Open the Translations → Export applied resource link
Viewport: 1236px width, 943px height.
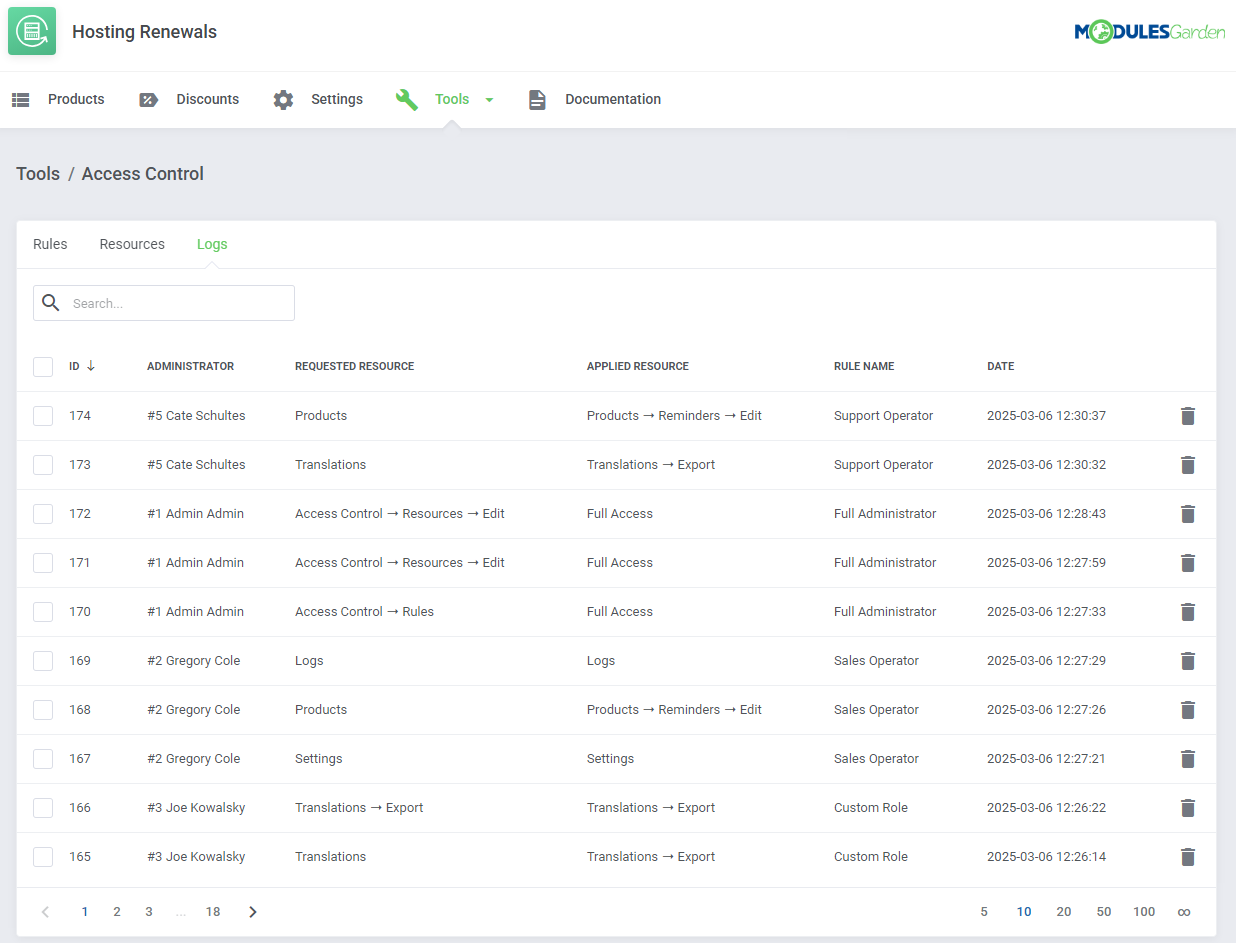(x=651, y=464)
